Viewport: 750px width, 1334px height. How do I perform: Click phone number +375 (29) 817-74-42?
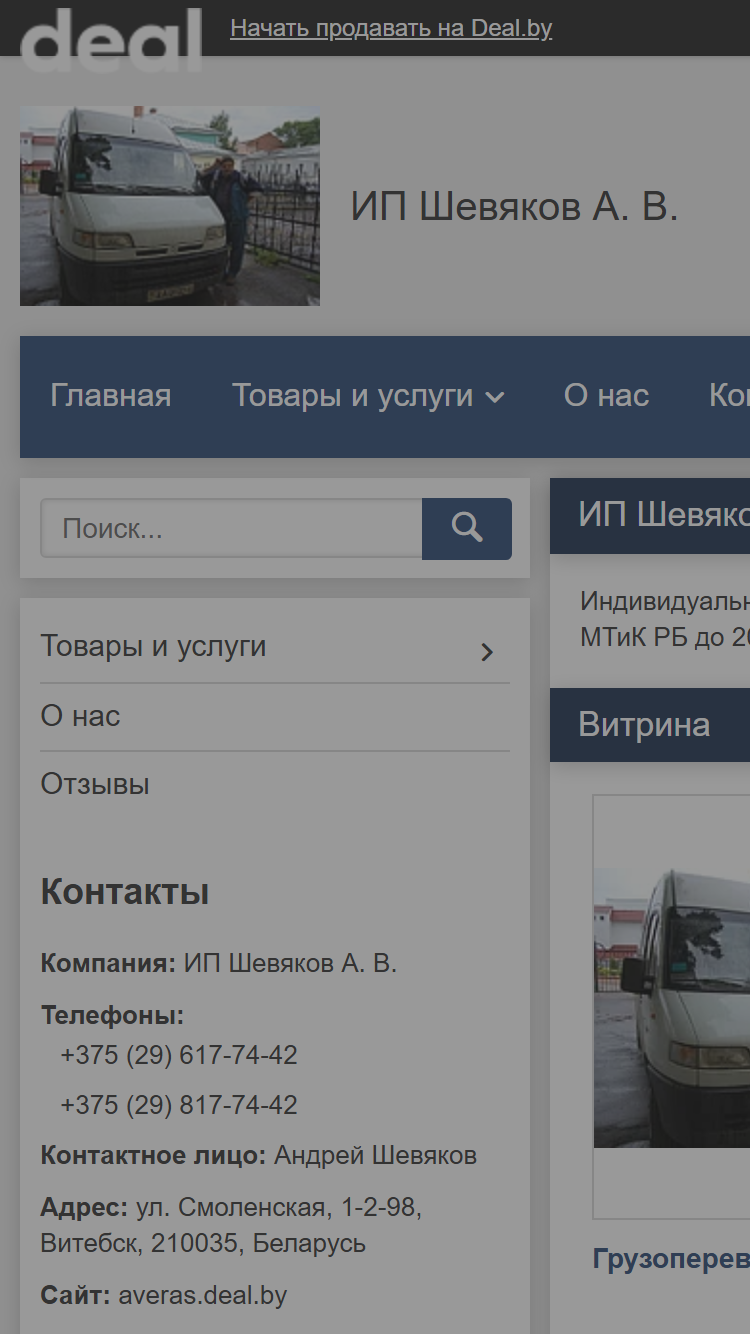[x=179, y=1105]
